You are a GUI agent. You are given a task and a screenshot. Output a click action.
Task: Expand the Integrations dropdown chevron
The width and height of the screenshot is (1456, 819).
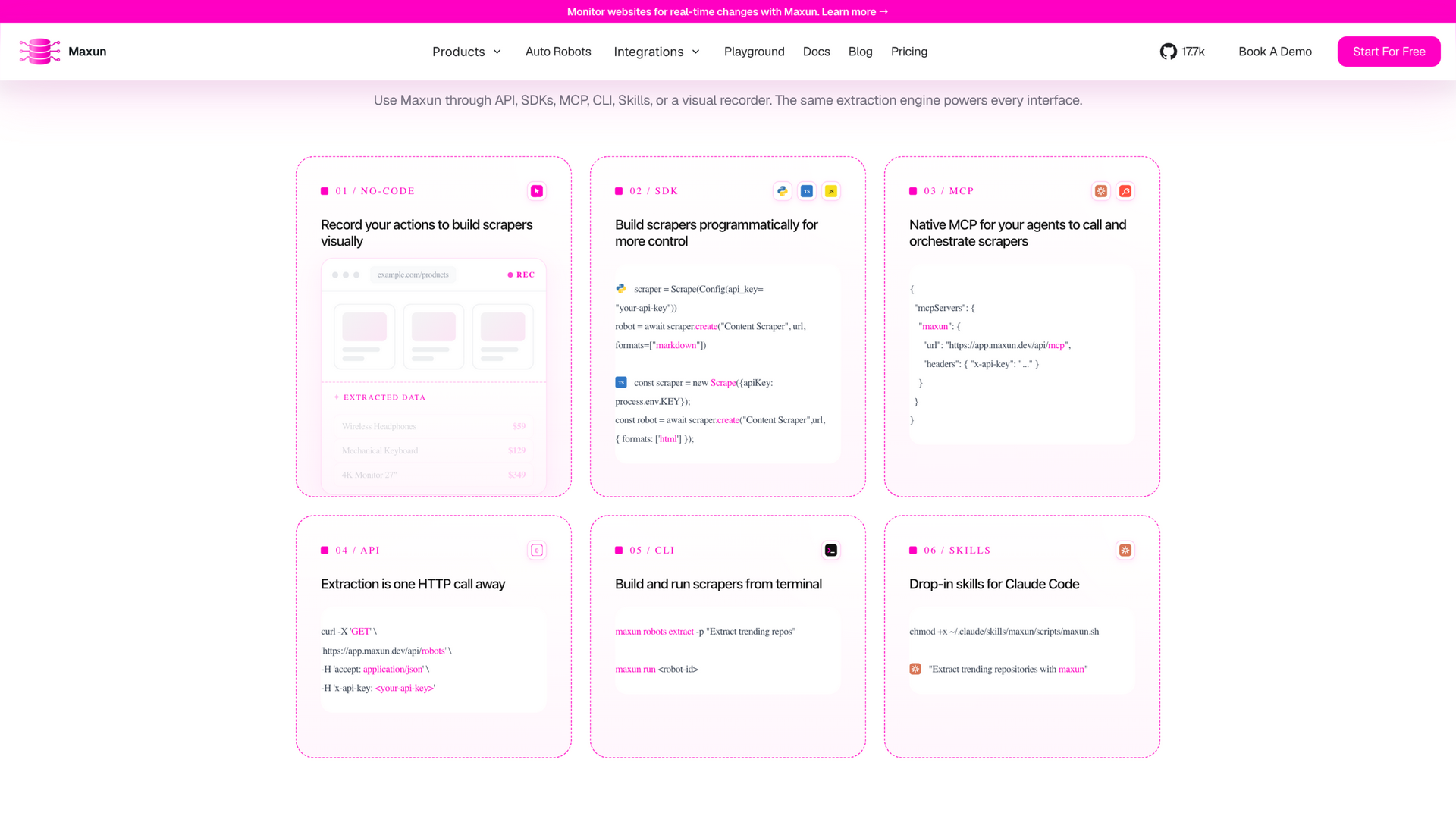[696, 52]
